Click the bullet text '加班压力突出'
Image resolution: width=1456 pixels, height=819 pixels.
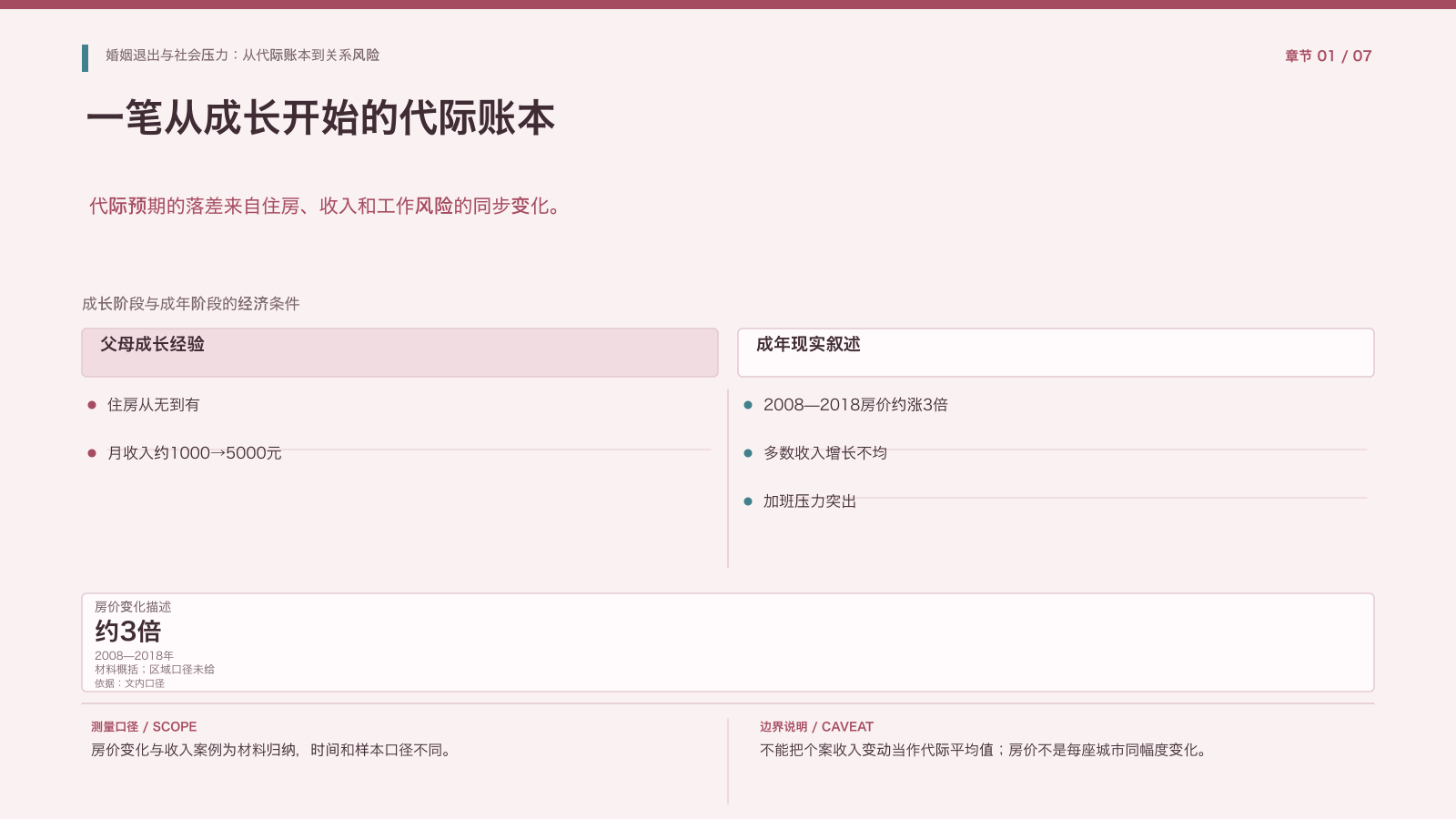(810, 501)
